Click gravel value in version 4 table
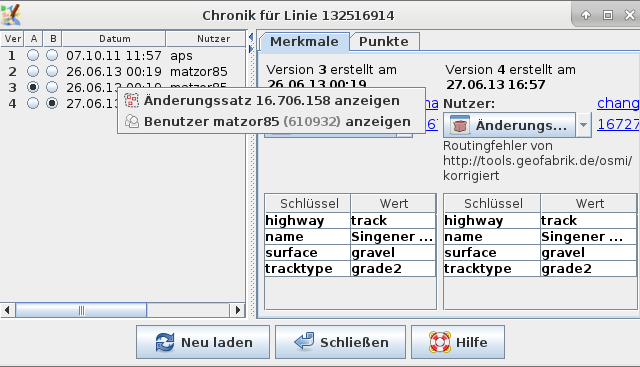This screenshot has width=640, height=367. pos(588,253)
